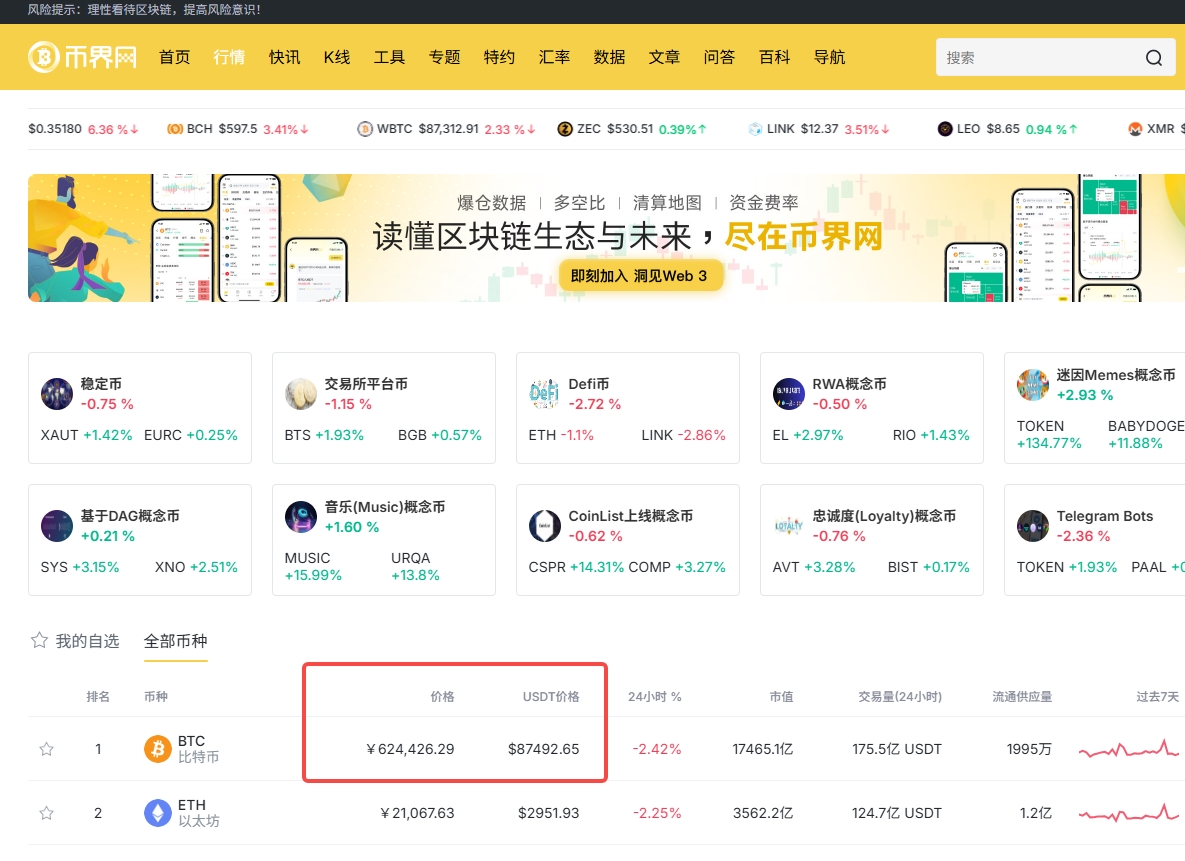Switch to 我的自选 tab
Viewport: 1185px width, 861px height.
point(75,641)
